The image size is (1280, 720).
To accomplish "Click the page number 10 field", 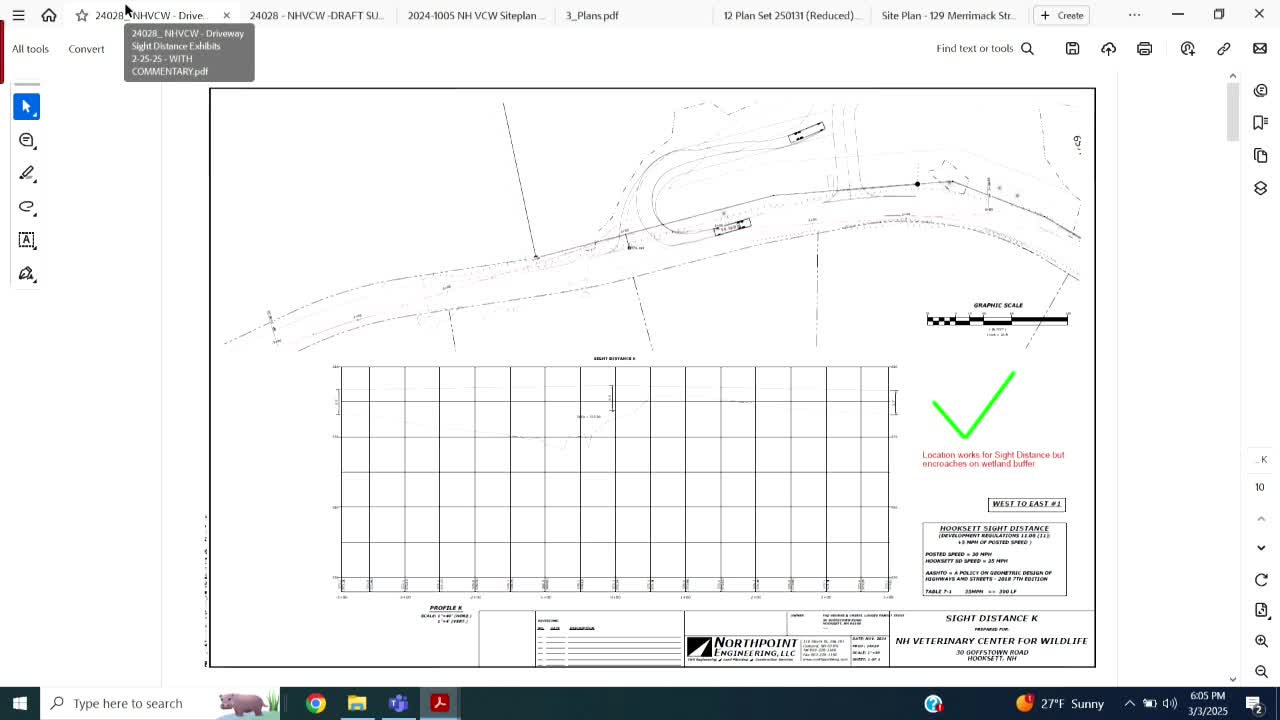I will pyautogui.click(x=1260, y=487).
